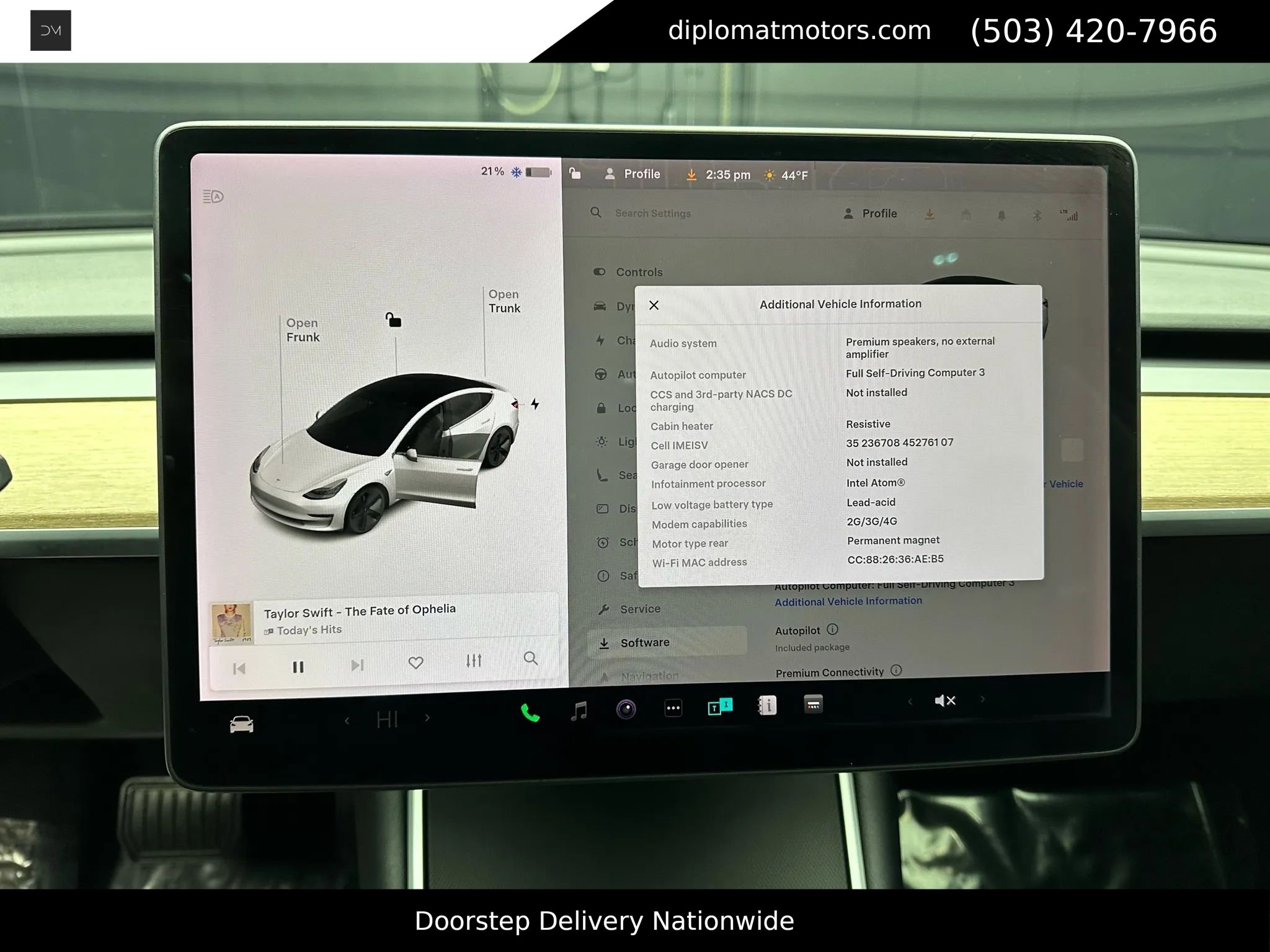The width and height of the screenshot is (1270, 952).
Task: Tap the left chevron beside the HI temperature
Action: click(x=347, y=720)
